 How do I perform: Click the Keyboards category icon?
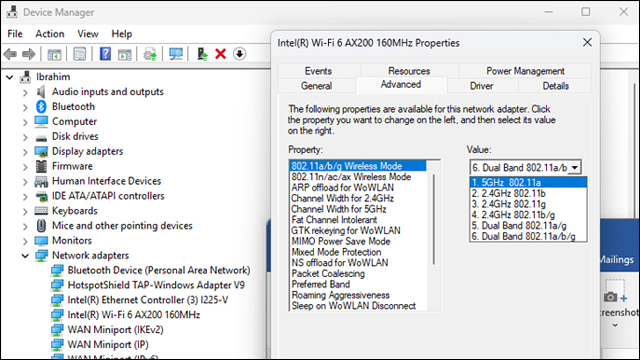coord(41,211)
